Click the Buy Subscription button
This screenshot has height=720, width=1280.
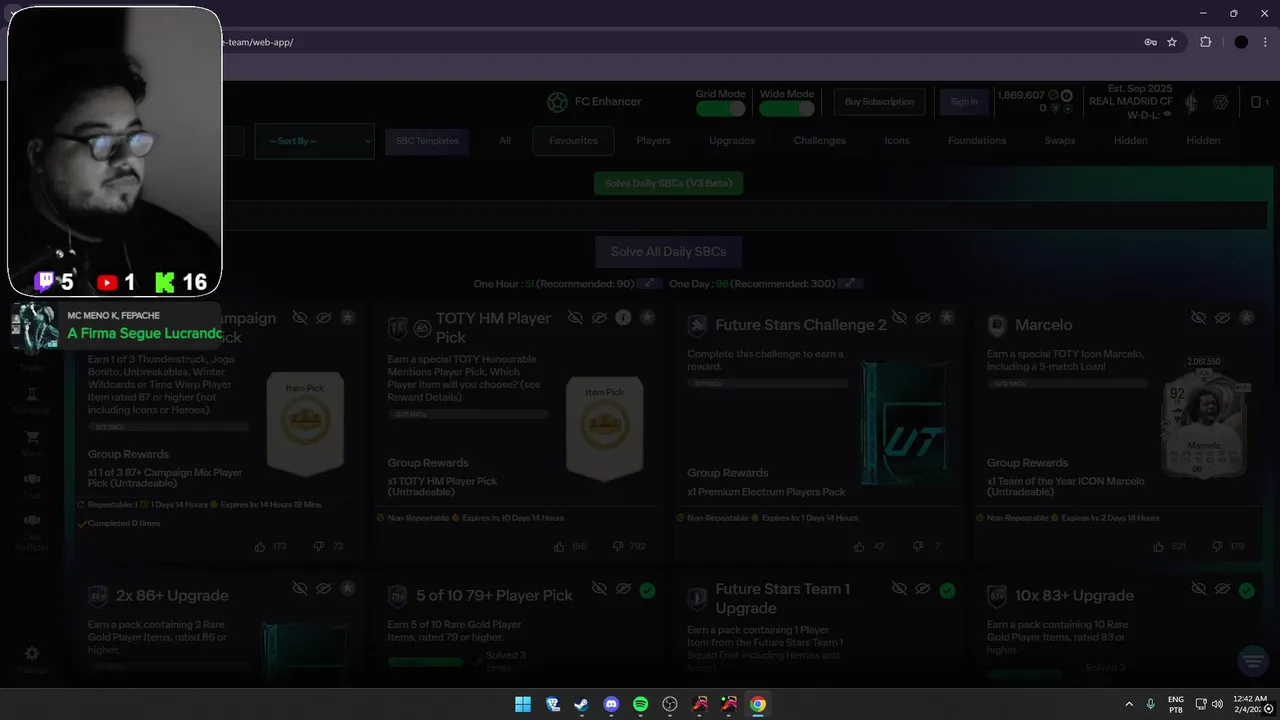(879, 102)
